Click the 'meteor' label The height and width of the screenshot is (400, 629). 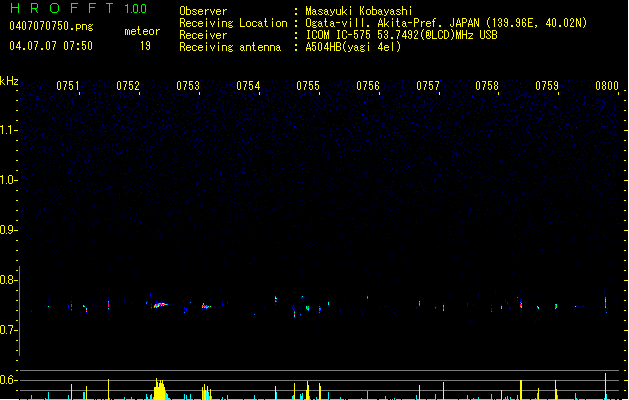tap(142, 31)
